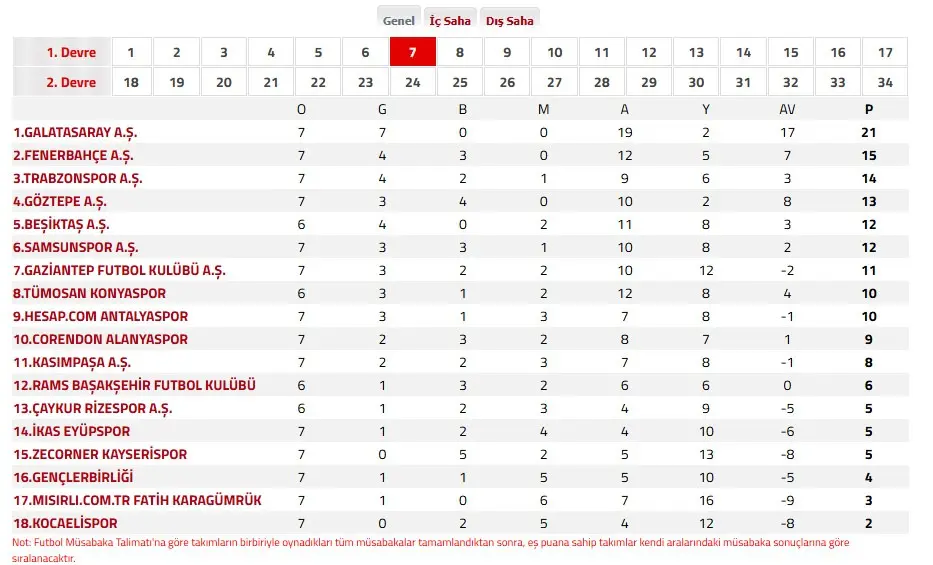This screenshot has width=933, height=565.
Task: Open Rams Başakşehir Futbol Kulübü link
Action: point(134,385)
